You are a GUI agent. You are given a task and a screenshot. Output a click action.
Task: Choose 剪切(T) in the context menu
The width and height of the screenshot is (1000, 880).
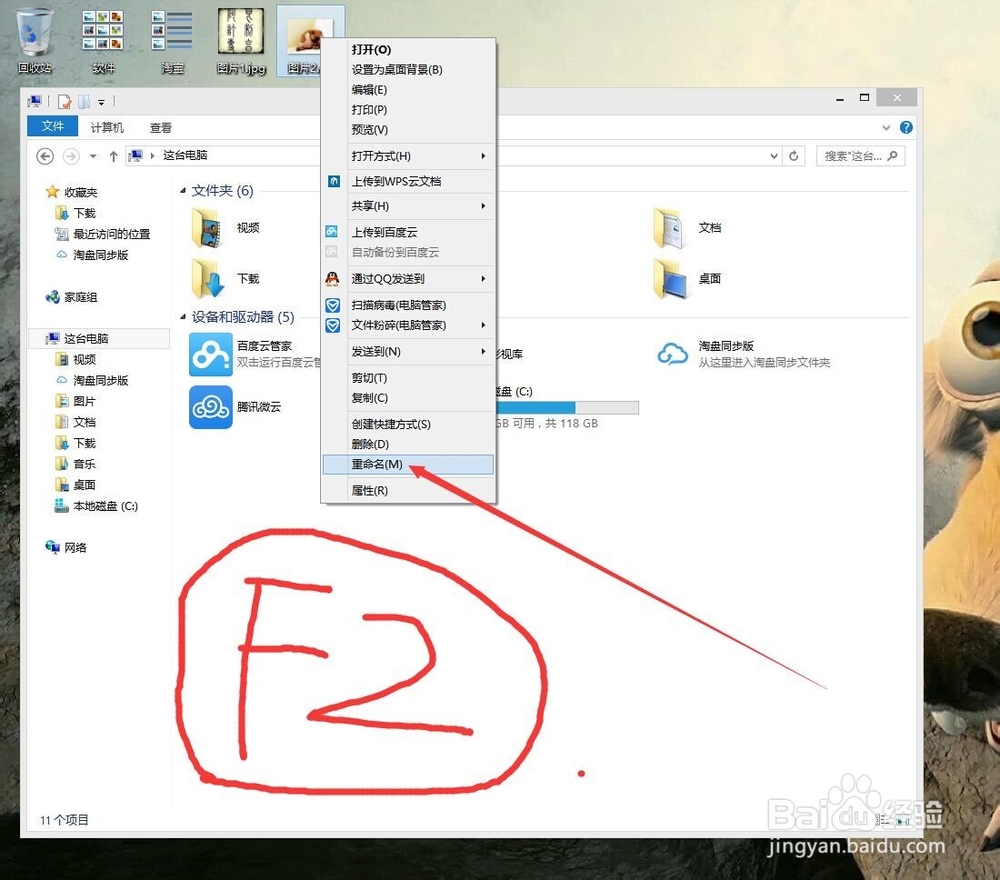coord(408,378)
